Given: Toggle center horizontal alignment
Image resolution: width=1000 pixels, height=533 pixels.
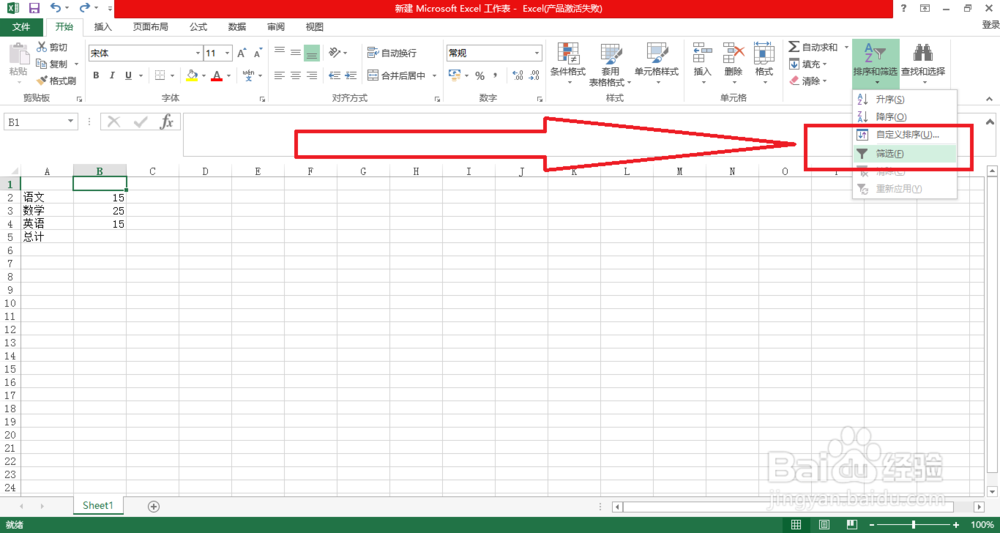Looking at the screenshot, I should point(295,75).
